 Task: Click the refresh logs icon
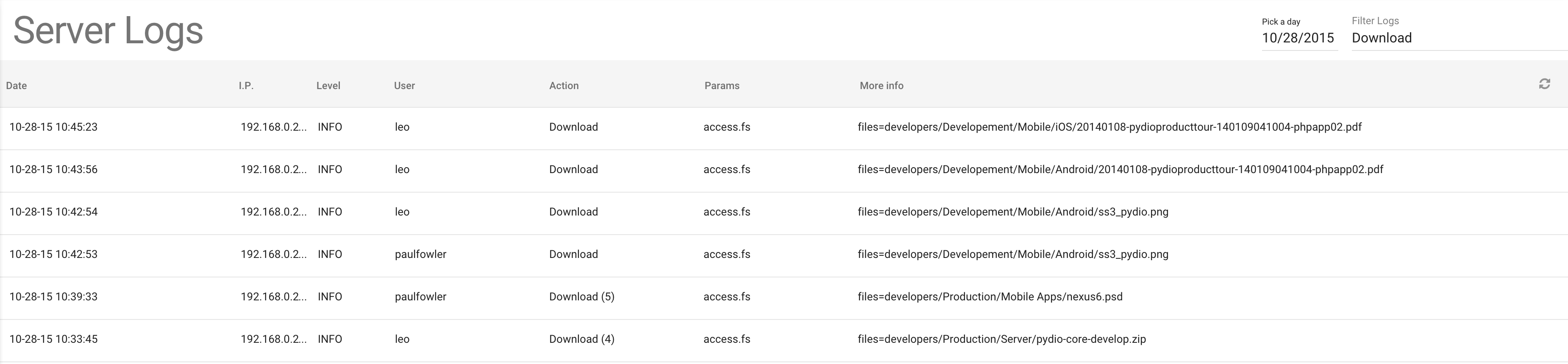[x=1544, y=84]
